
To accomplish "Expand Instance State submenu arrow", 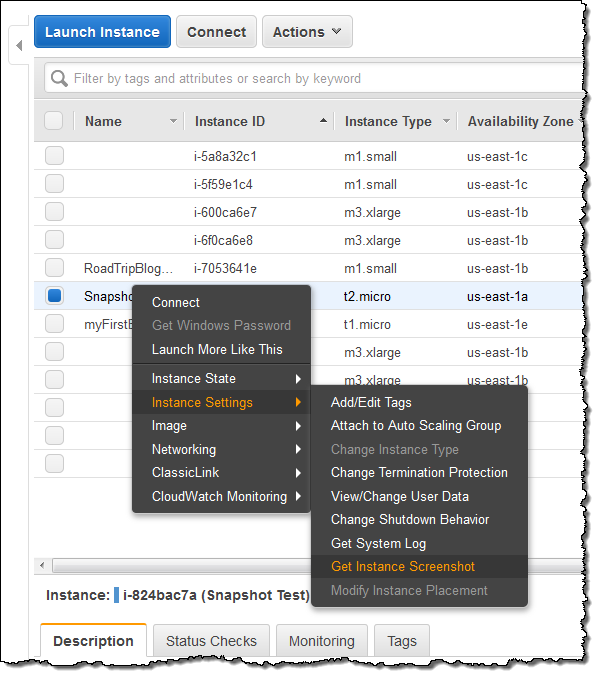I will click(298, 379).
